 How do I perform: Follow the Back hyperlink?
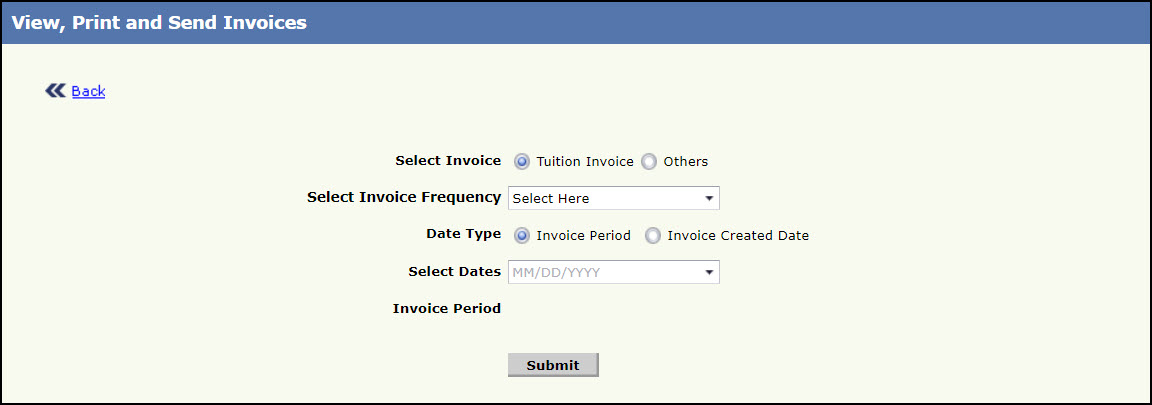coord(88,91)
